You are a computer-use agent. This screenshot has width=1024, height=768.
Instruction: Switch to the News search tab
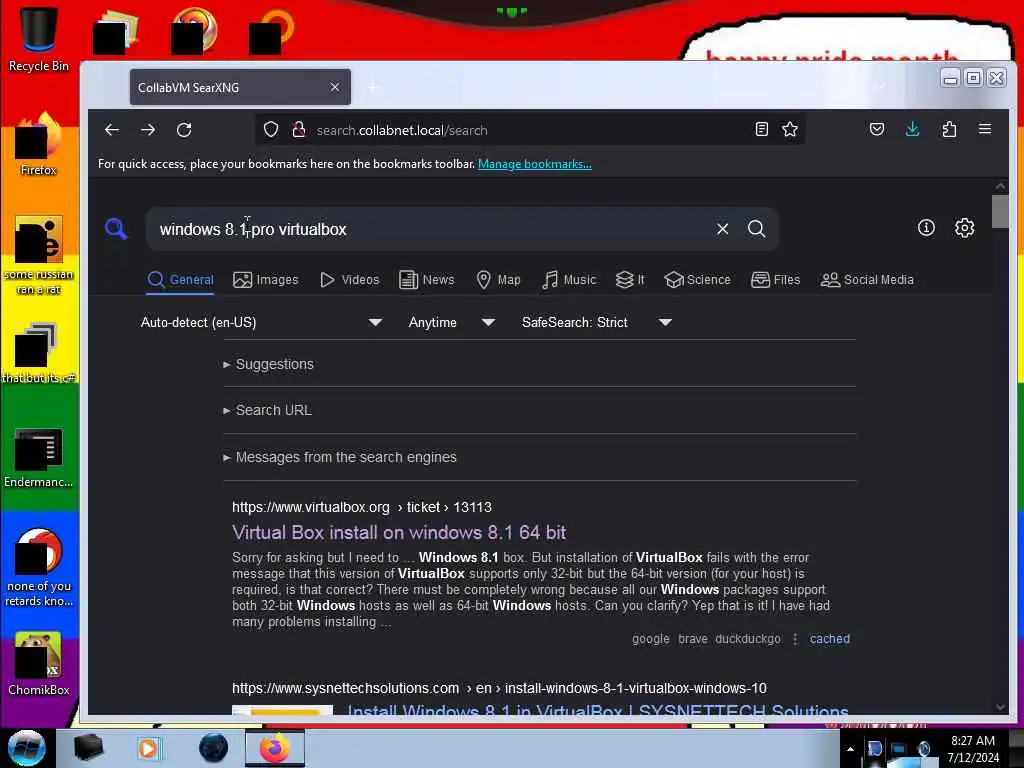tap(426, 280)
